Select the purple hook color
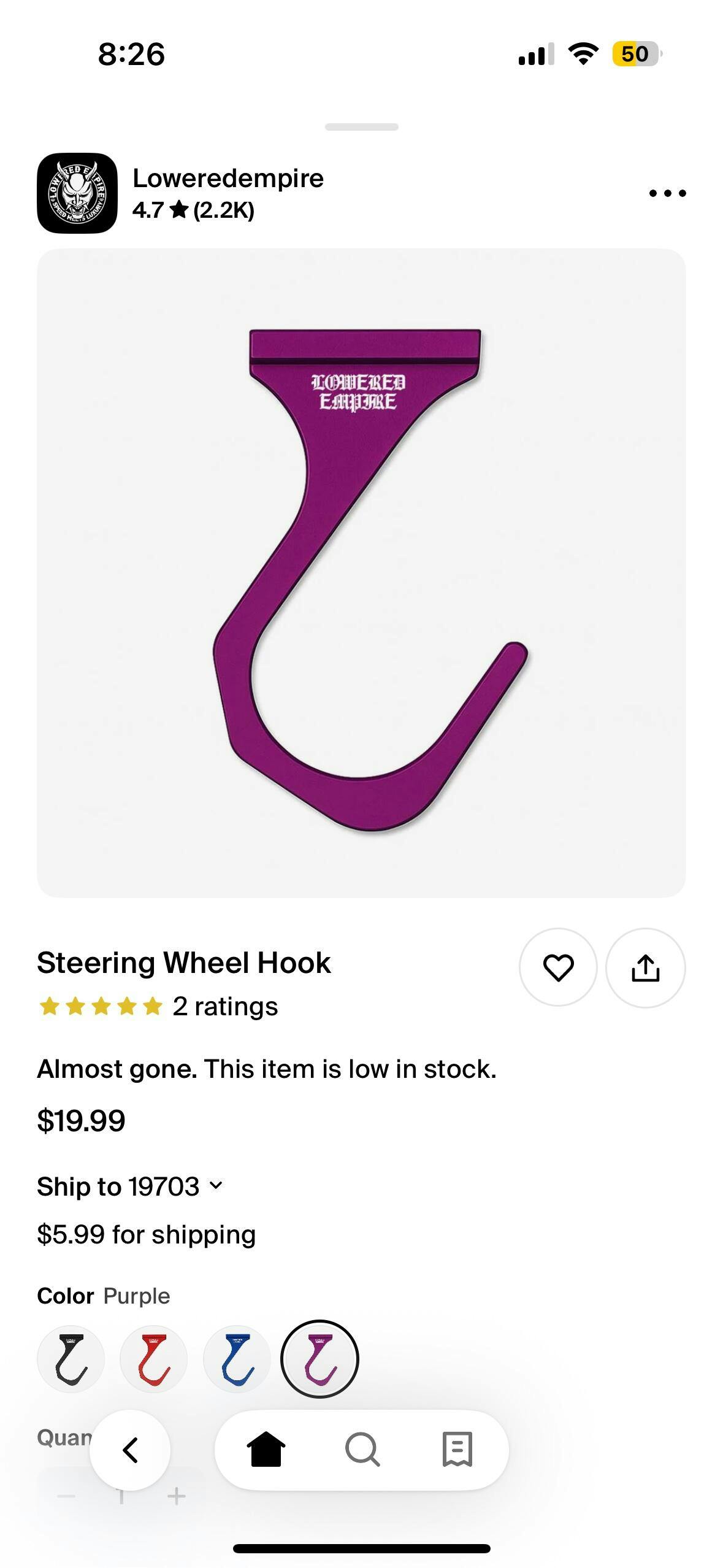 [x=319, y=1359]
